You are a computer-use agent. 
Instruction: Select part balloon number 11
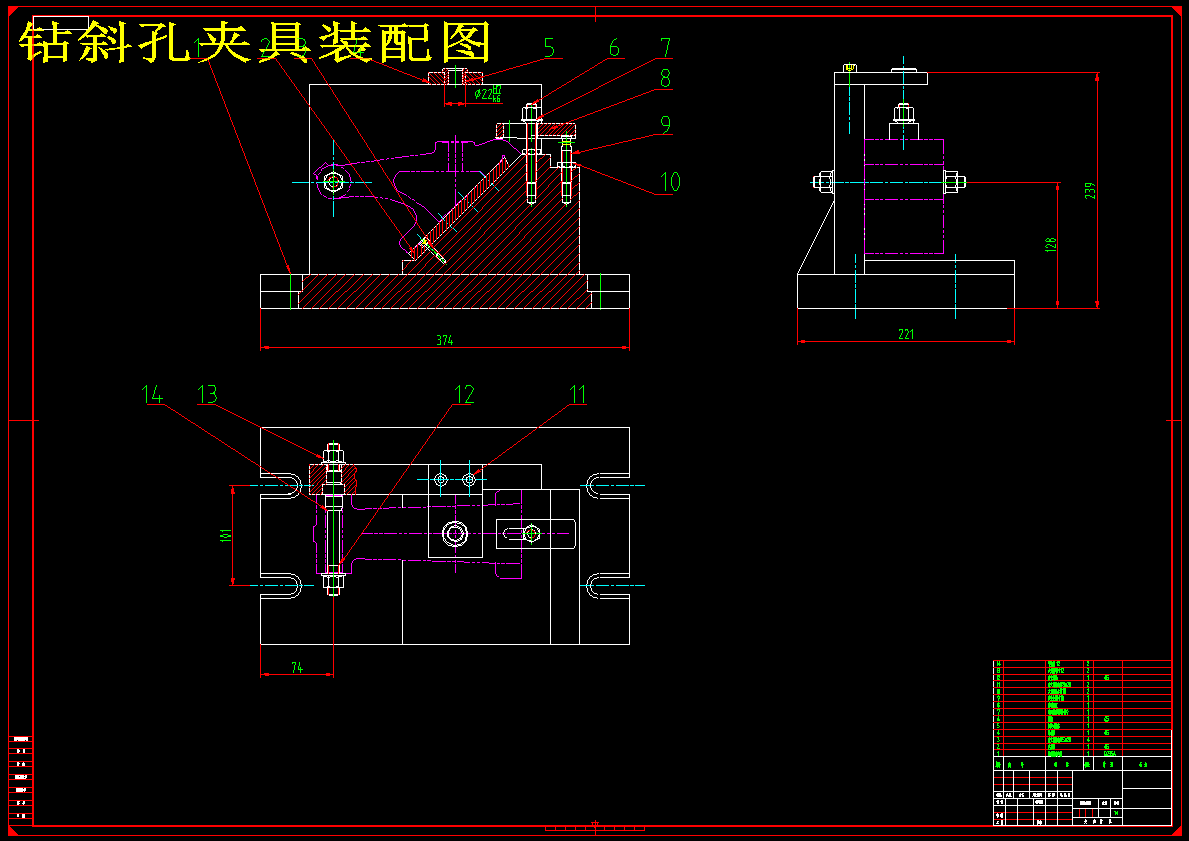579,394
